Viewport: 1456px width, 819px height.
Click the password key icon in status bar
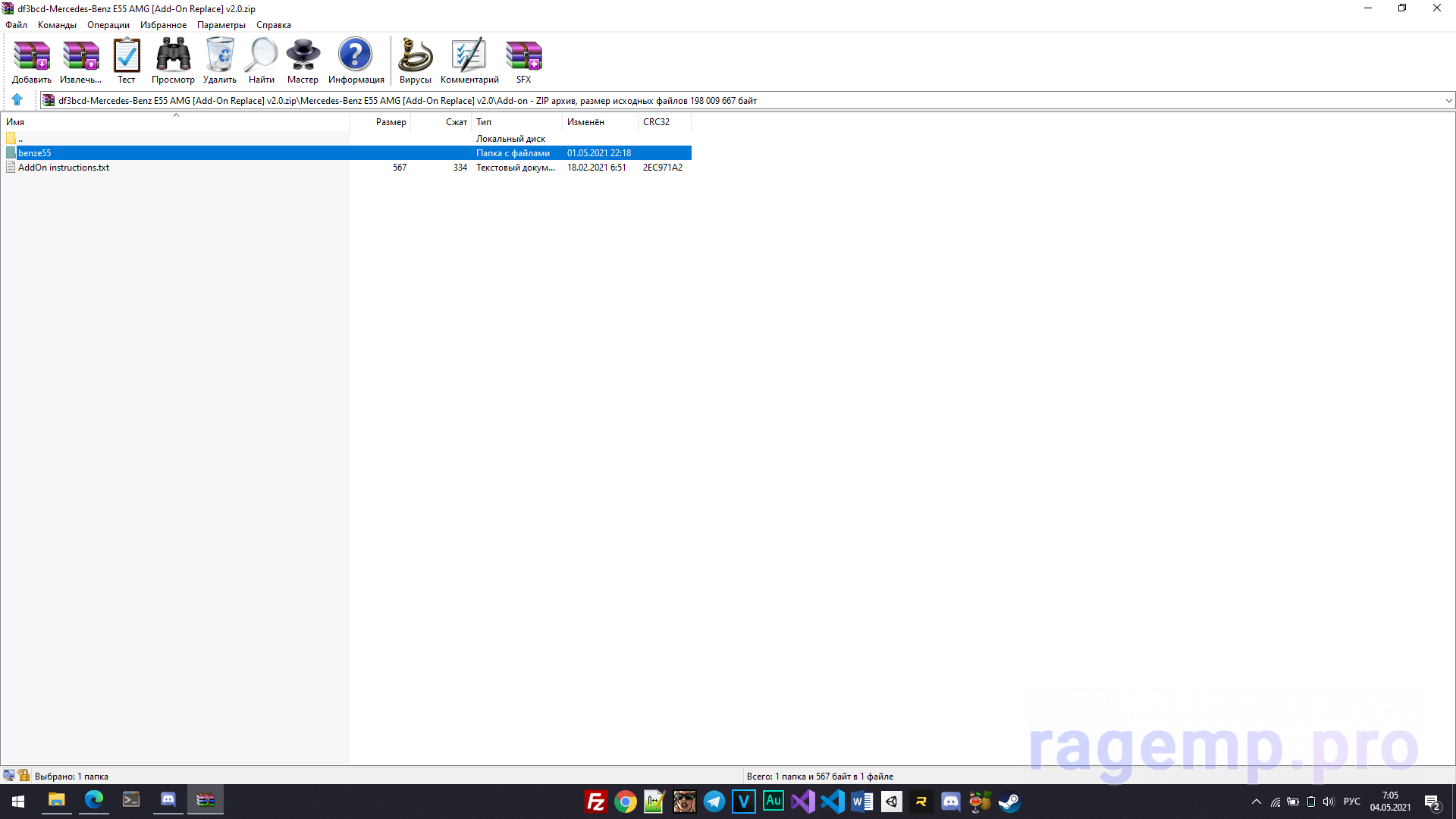pos(24,776)
